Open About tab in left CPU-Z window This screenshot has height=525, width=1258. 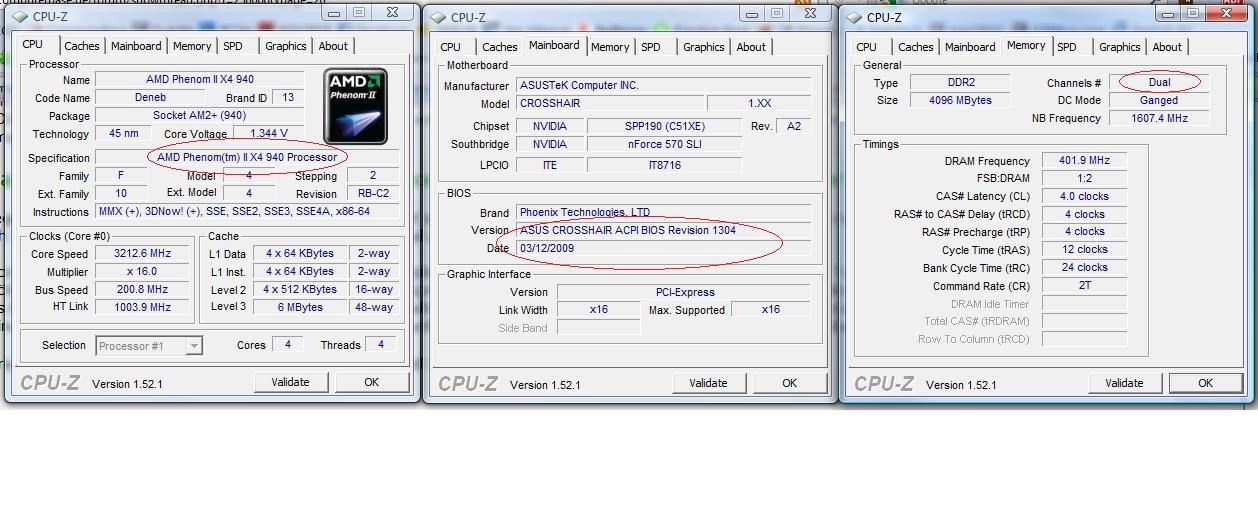tap(333, 46)
